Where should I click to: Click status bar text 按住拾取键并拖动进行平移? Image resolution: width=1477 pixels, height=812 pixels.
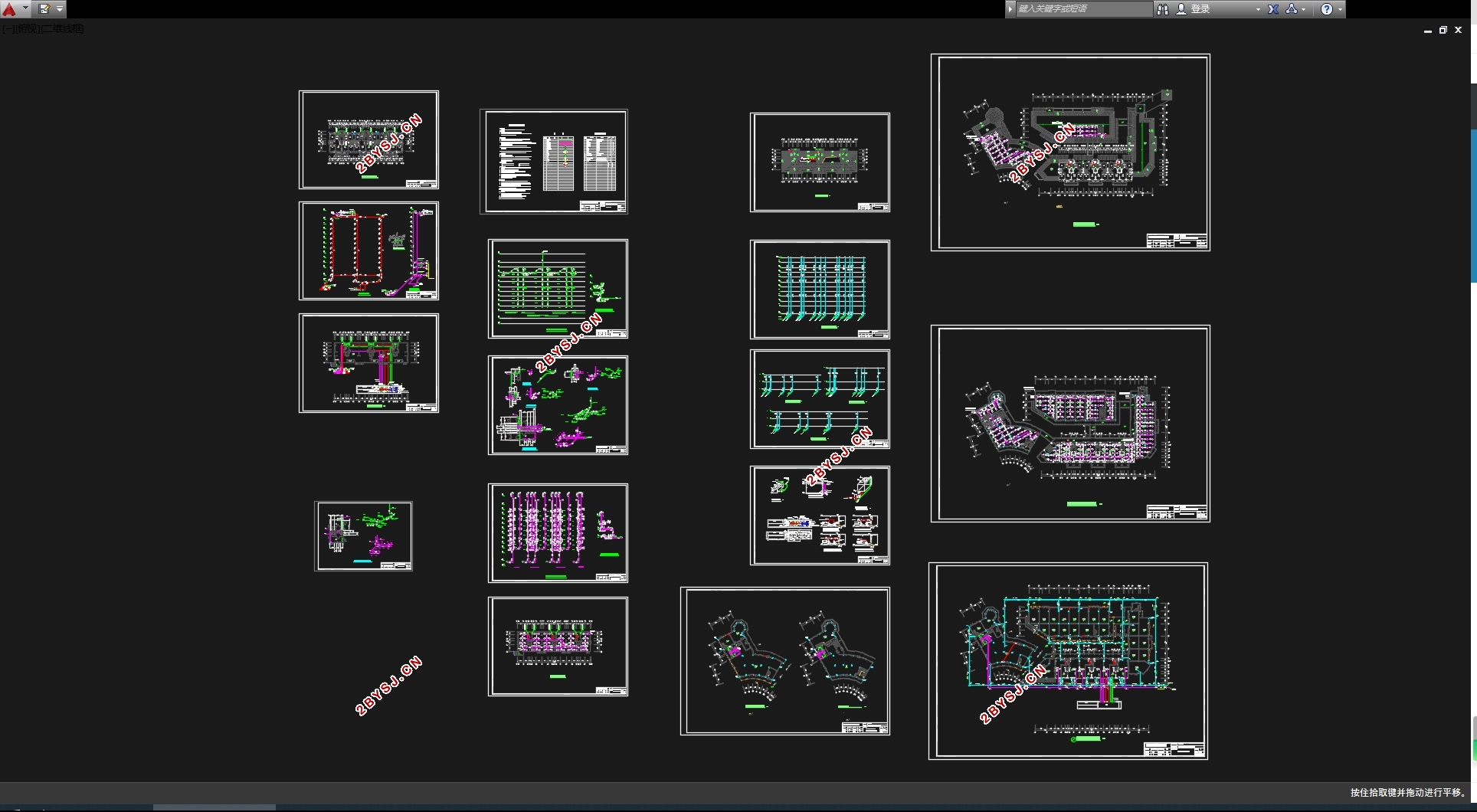coord(1408,793)
